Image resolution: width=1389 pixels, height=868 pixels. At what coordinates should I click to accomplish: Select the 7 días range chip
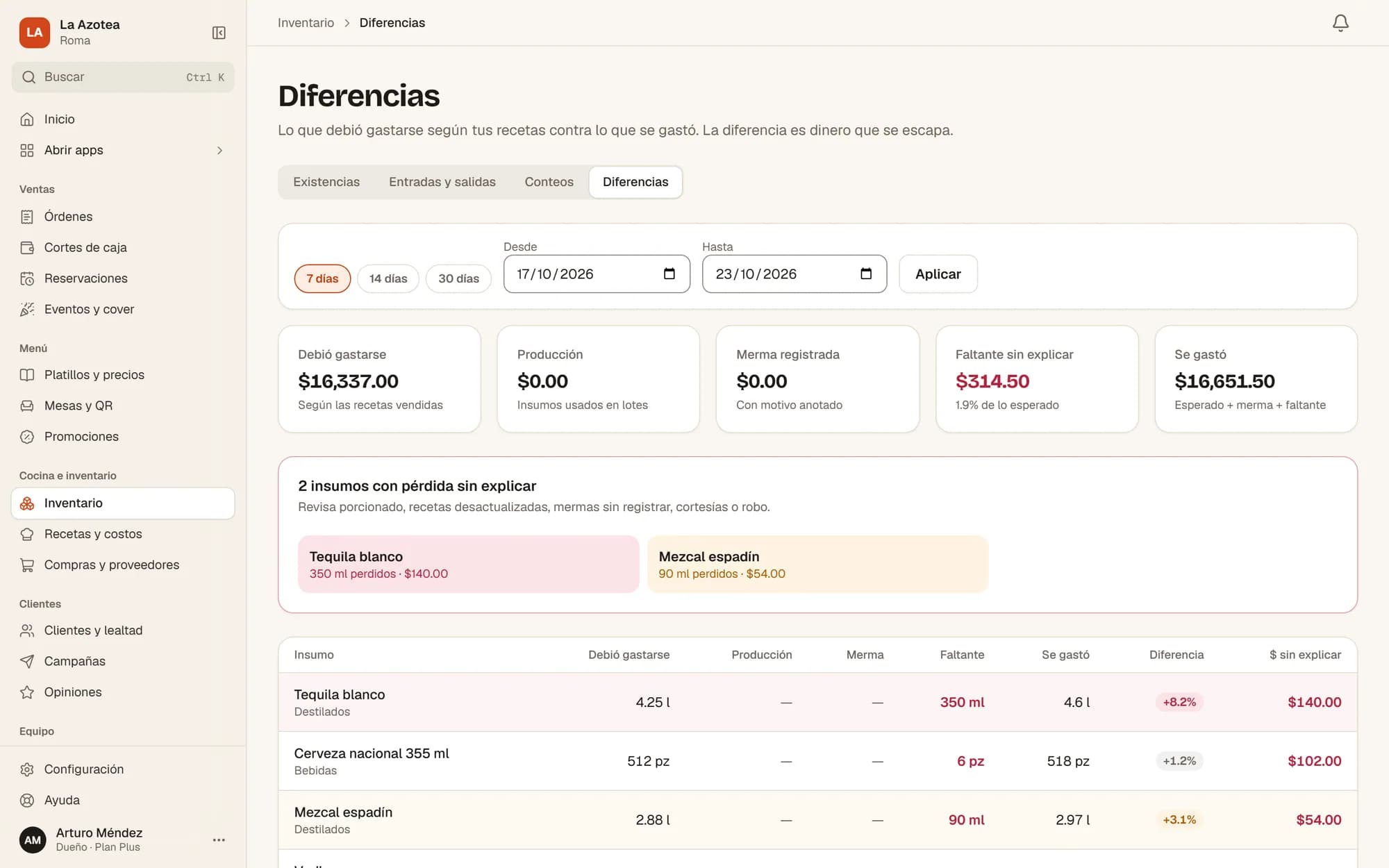(x=322, y=278)
